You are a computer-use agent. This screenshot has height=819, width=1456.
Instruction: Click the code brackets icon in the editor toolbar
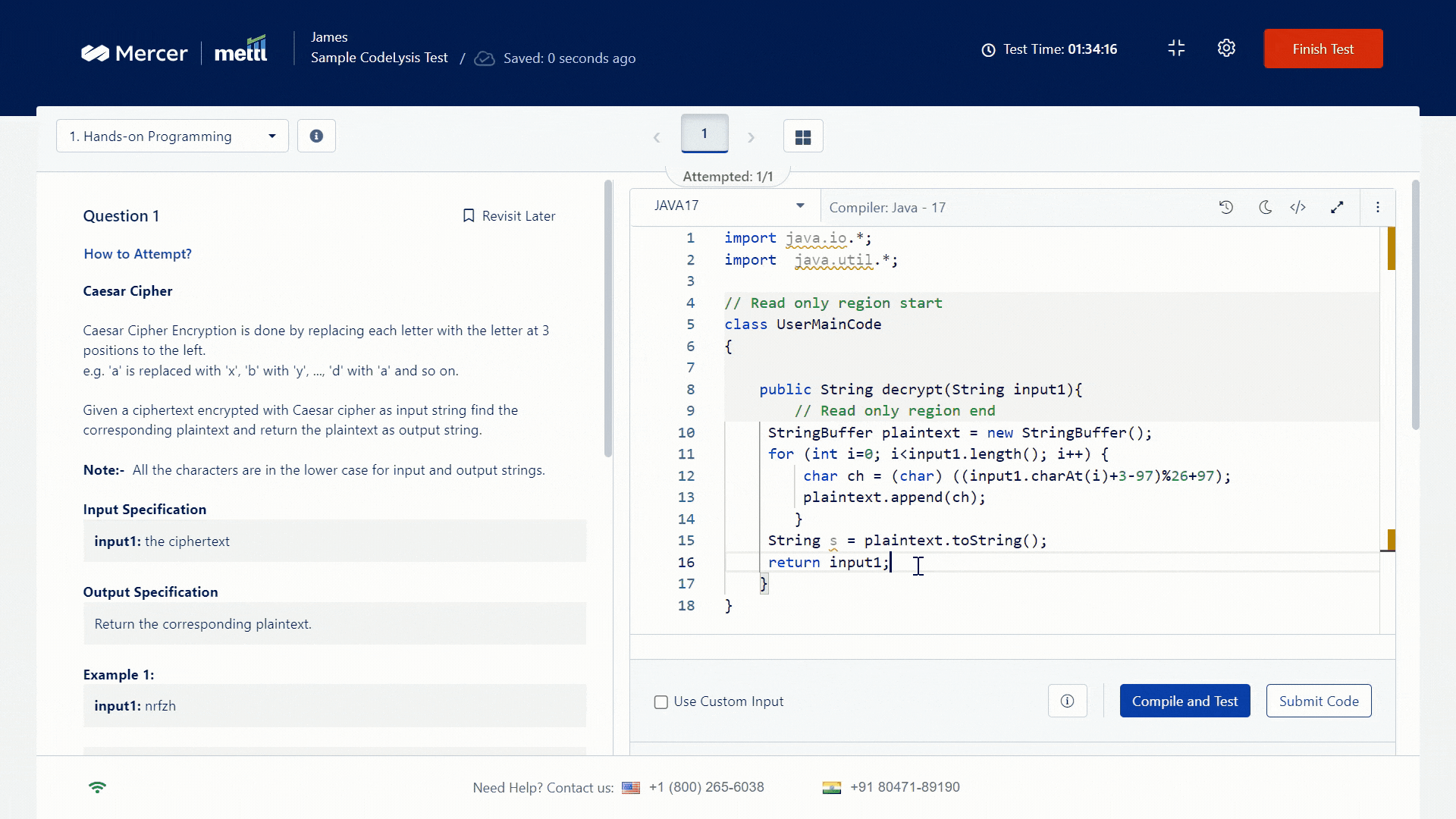(x=1298, y=207)
